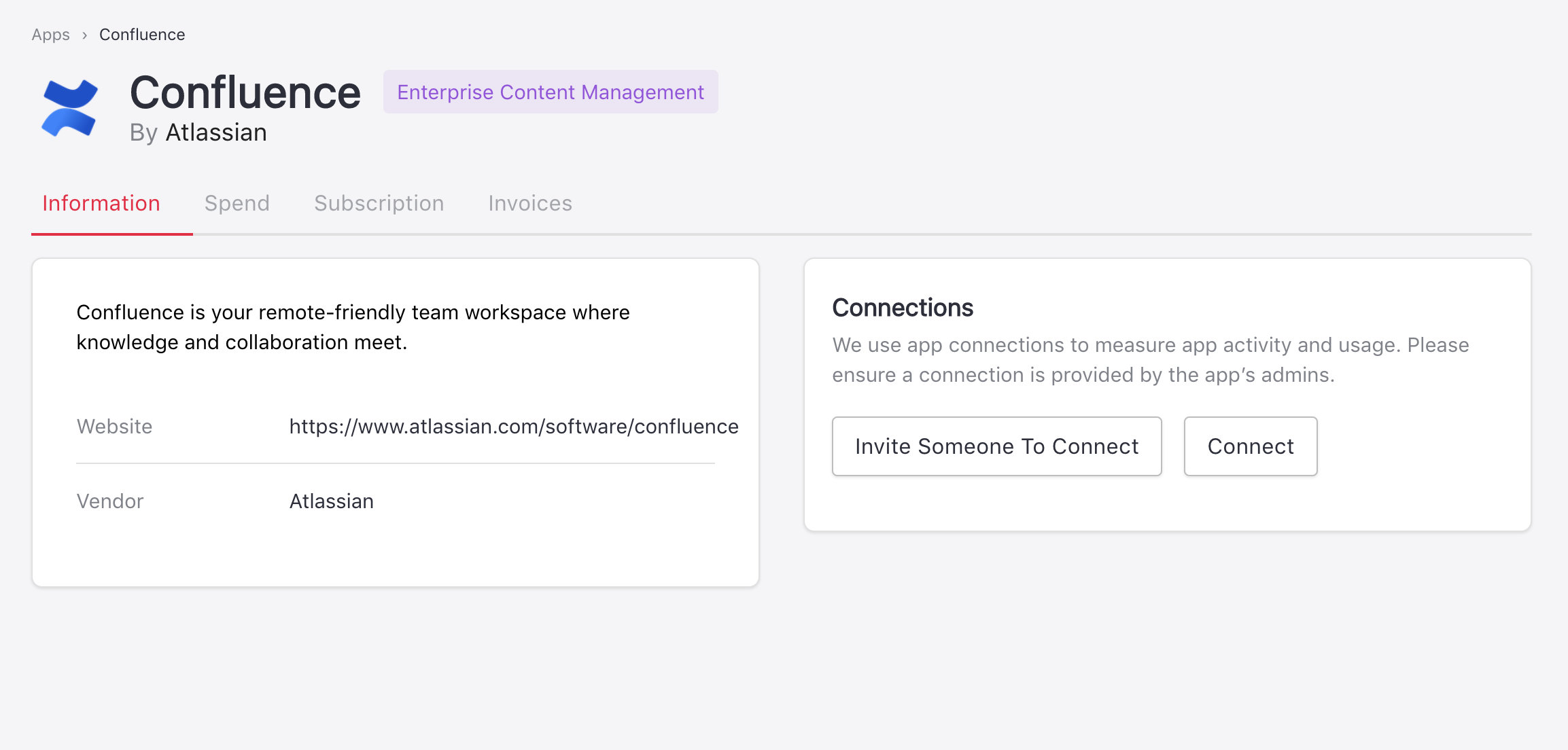This screenshot has width=1568, height=750.
Task: Click the Enterprise Content Management tag
Action: [x=551, y=92]
